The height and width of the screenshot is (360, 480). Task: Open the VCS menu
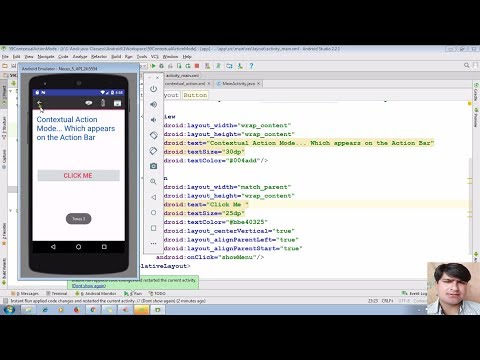(x=155, y=57)
